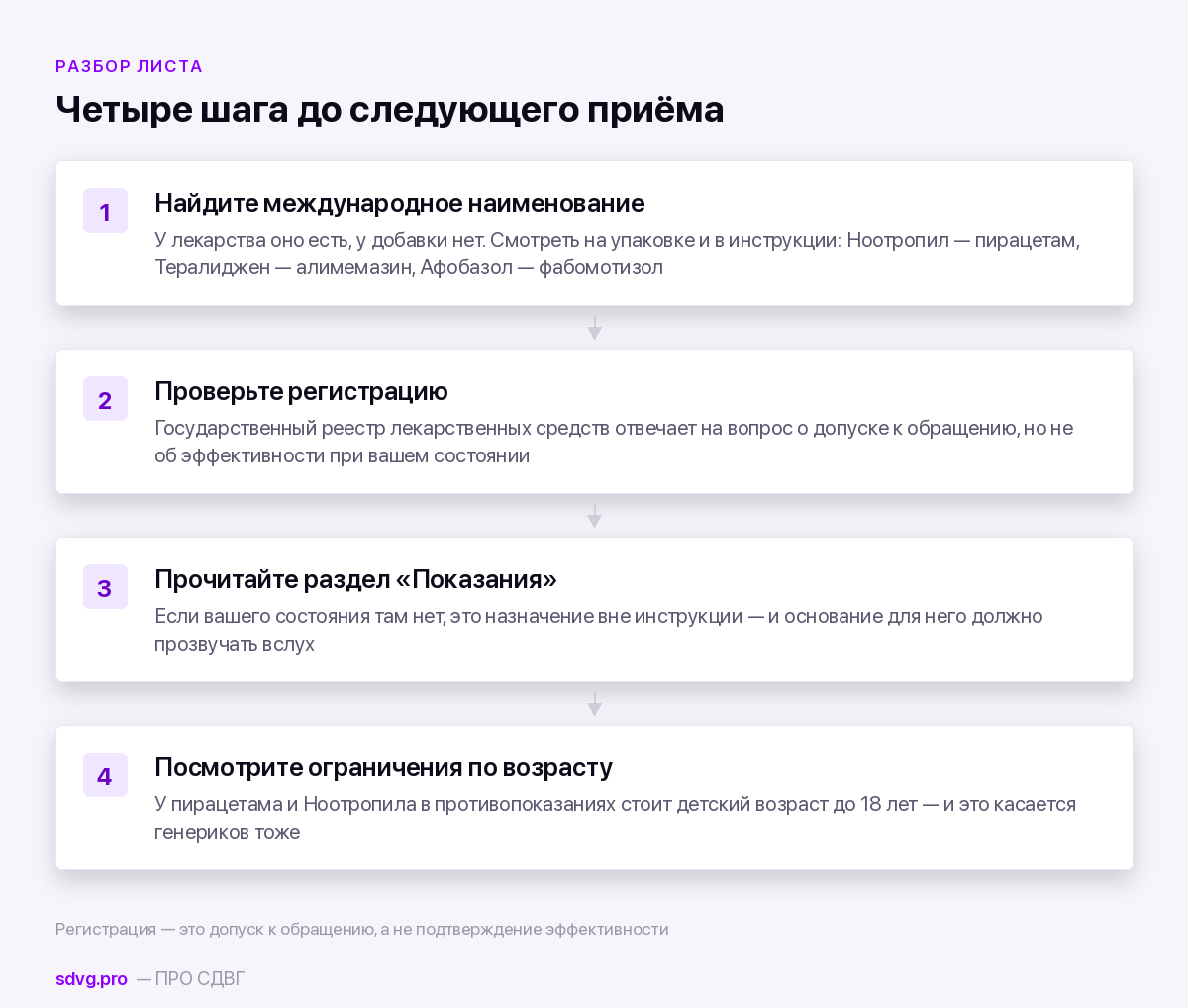The image size is (1188, 1008).
Task: Select the heading «Прочитайте раздел «Показания»»
Action: (x=355, y=579)
